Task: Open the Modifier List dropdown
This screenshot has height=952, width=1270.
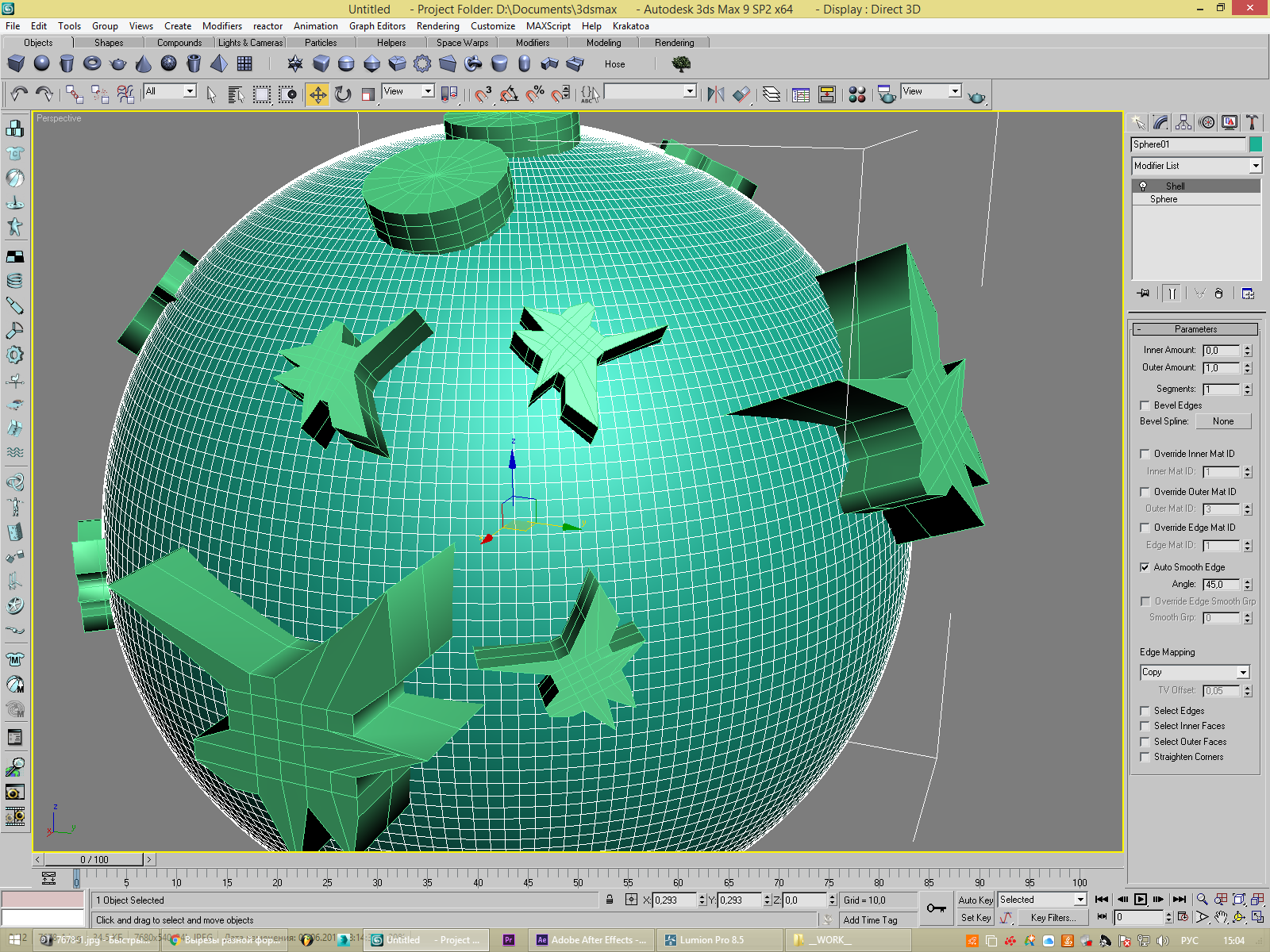Action: click(x=1196, y=166)
